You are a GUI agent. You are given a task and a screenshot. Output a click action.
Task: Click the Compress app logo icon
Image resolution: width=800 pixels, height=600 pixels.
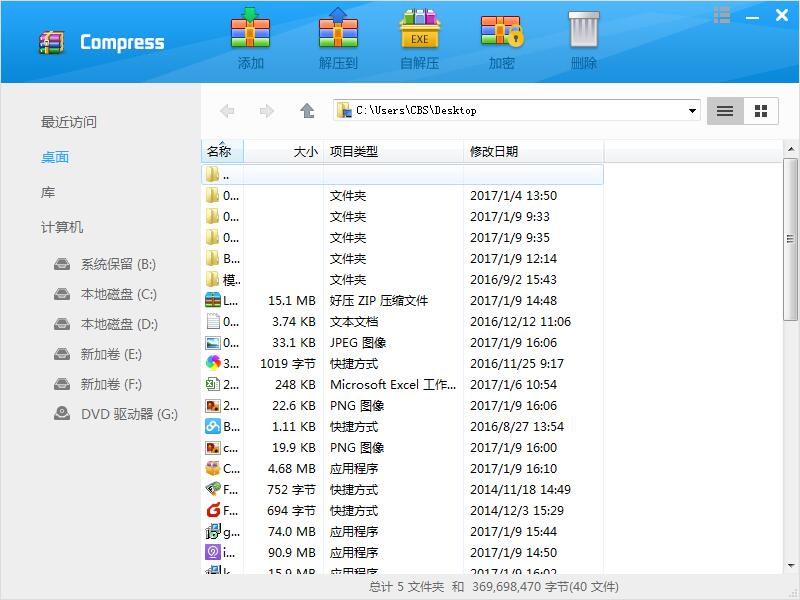click(x=52, y=42)
